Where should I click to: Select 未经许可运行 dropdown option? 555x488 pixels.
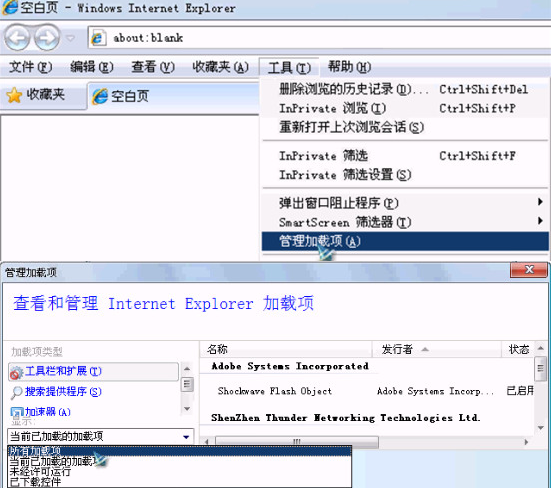tap(179, 472)
